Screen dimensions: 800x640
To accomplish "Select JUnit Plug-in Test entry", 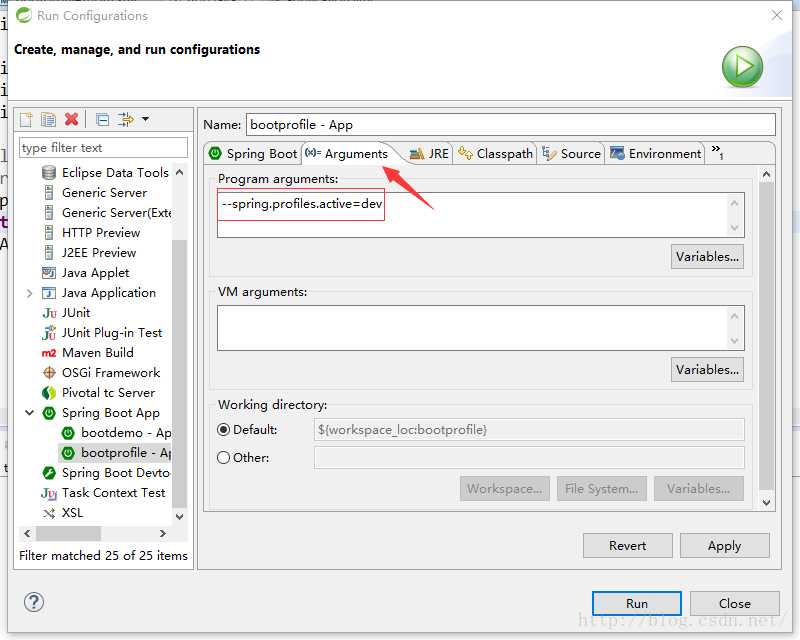I will (x=112, y=333).
